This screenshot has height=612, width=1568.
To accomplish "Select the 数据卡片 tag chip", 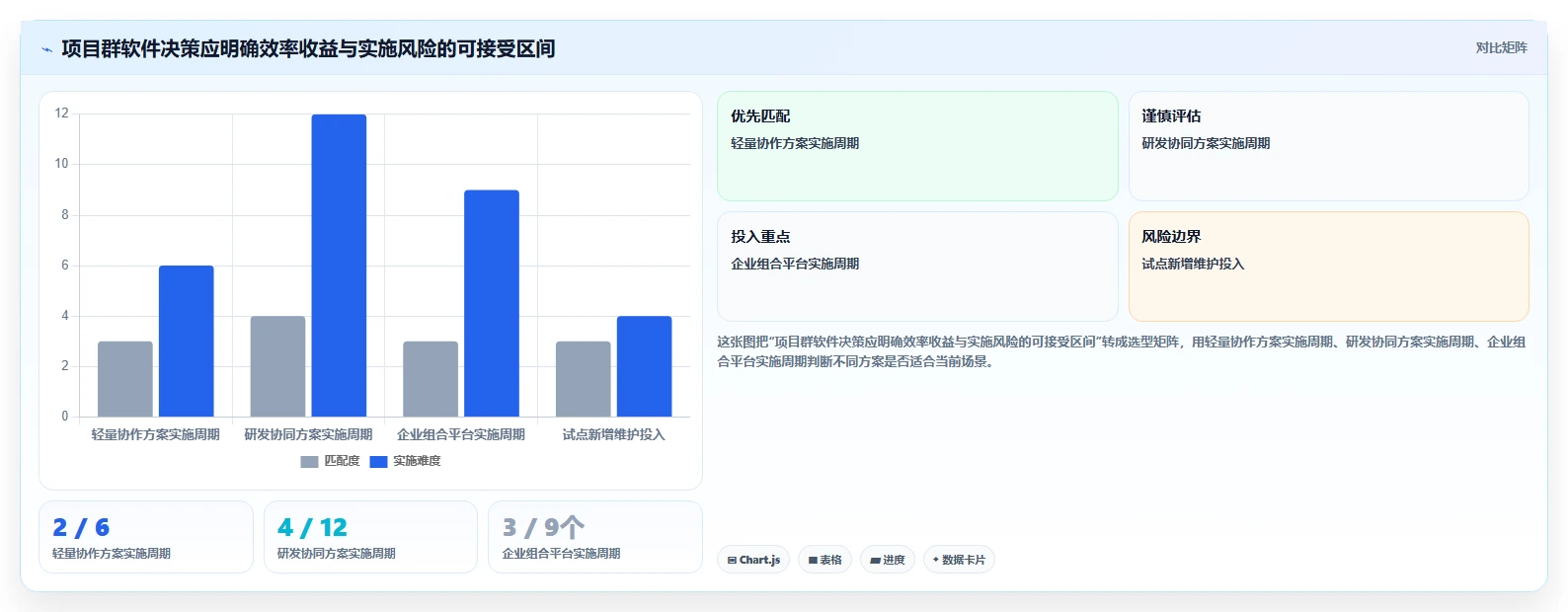I will (959, 560).
